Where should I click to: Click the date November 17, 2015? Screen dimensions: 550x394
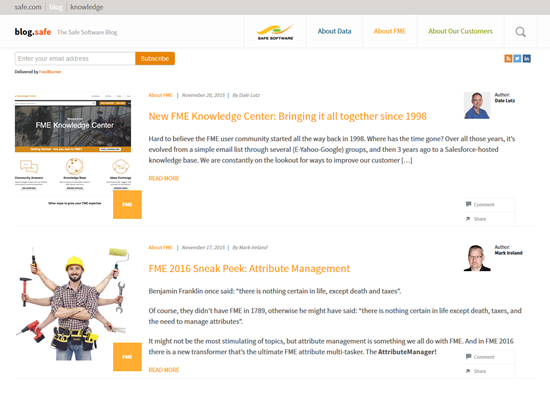pyautogui.click(x=203, y=247)
